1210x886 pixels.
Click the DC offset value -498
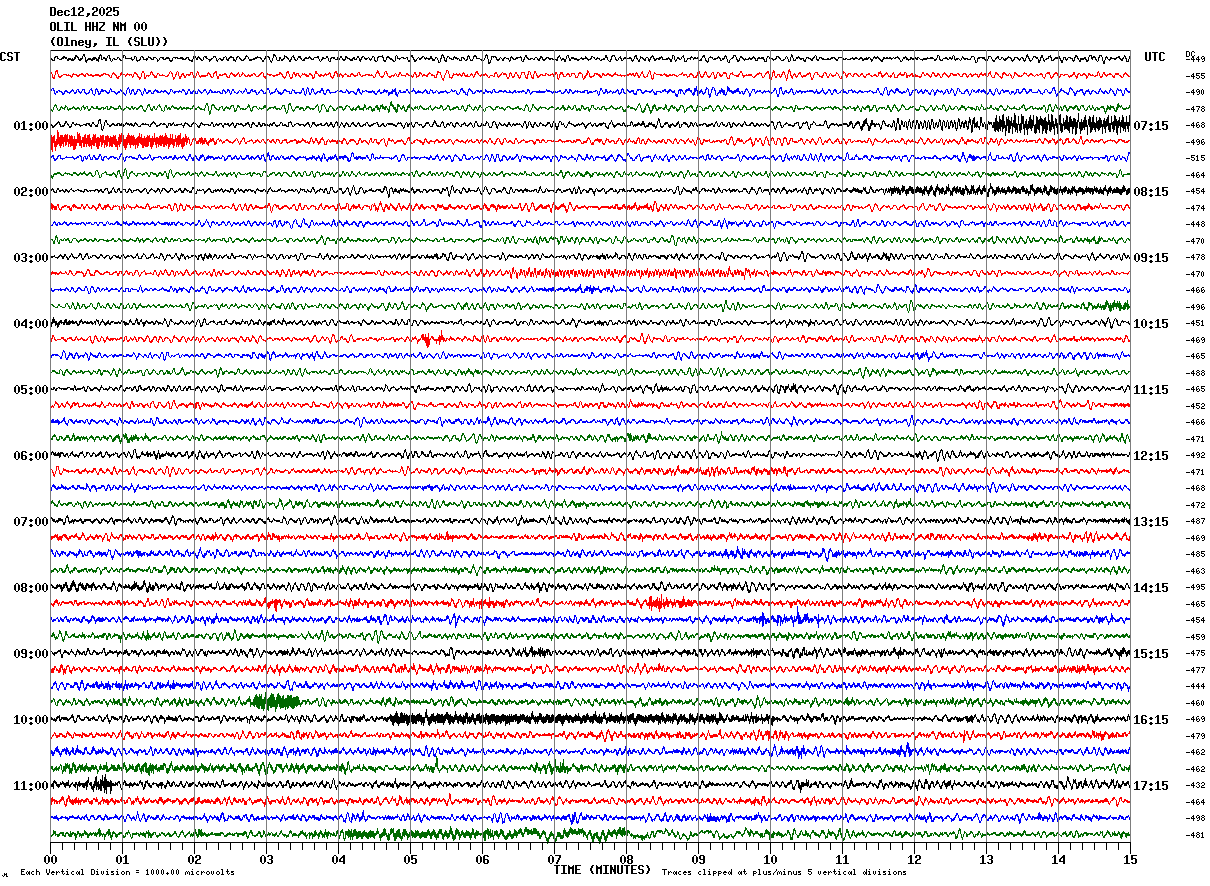(1196, 818)
